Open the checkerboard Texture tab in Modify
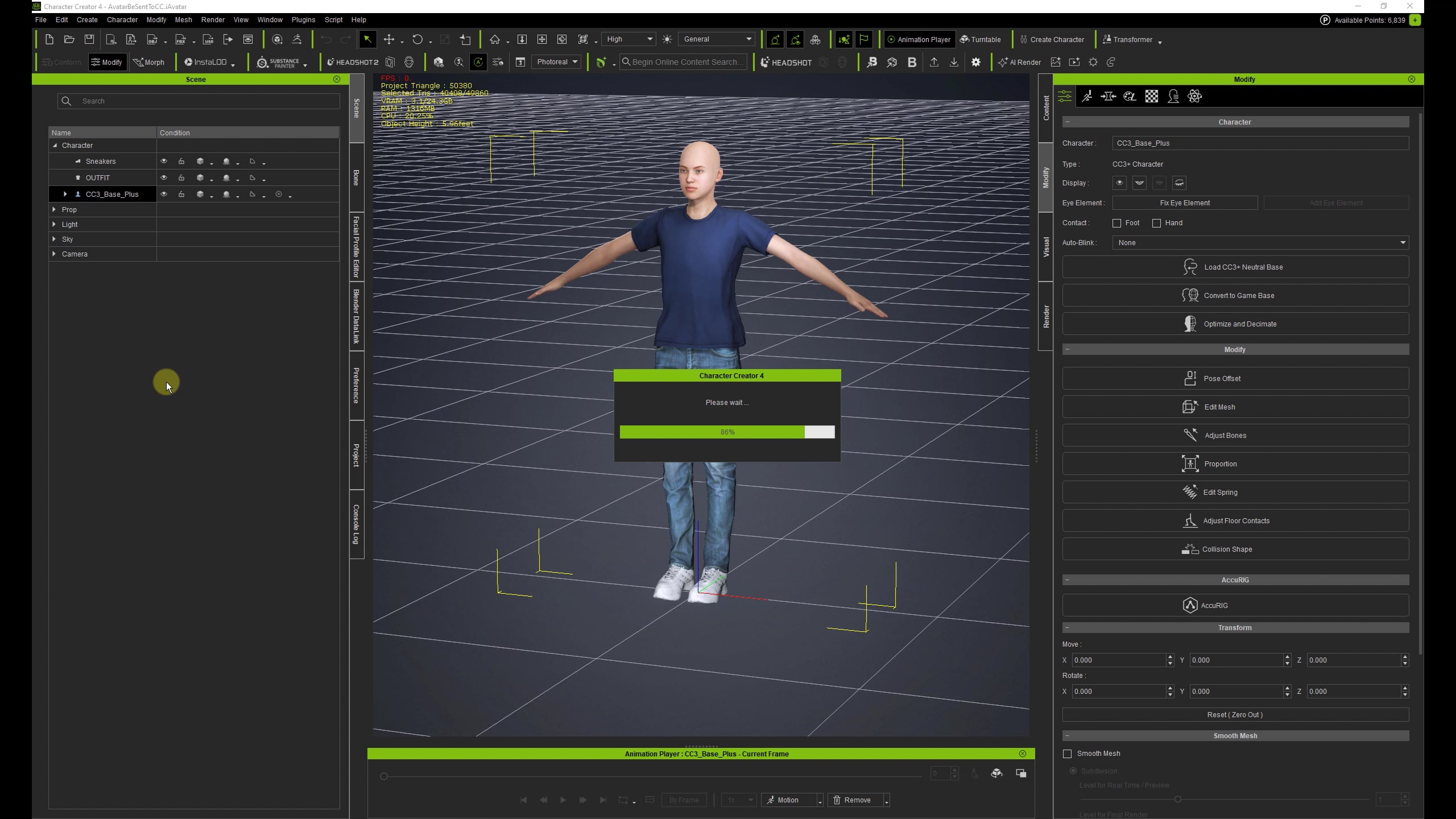 tap(1151, 97)
